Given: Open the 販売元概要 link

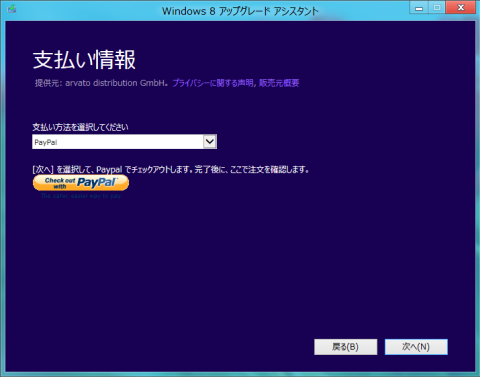Looking at the screenshot, I should pos(279,83).
